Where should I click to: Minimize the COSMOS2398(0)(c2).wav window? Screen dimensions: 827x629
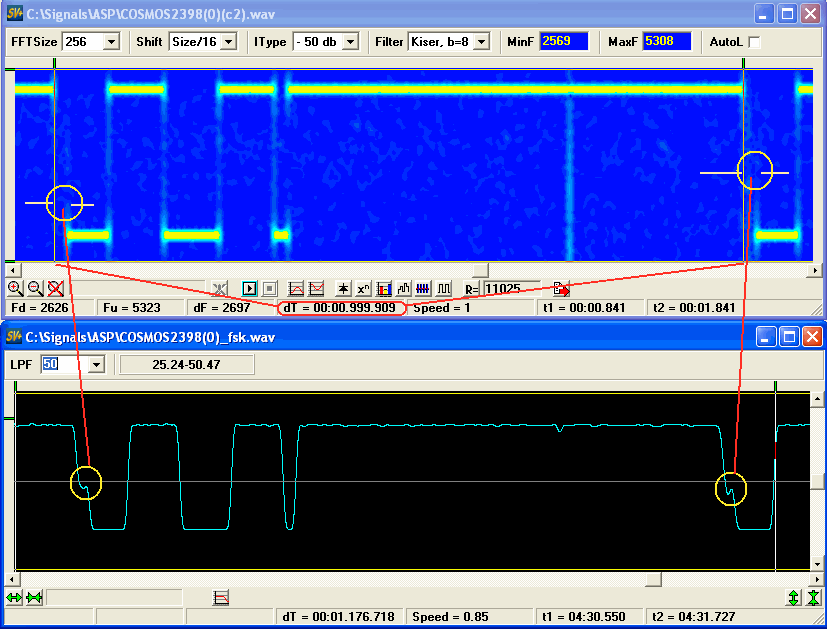pos(764,14)
